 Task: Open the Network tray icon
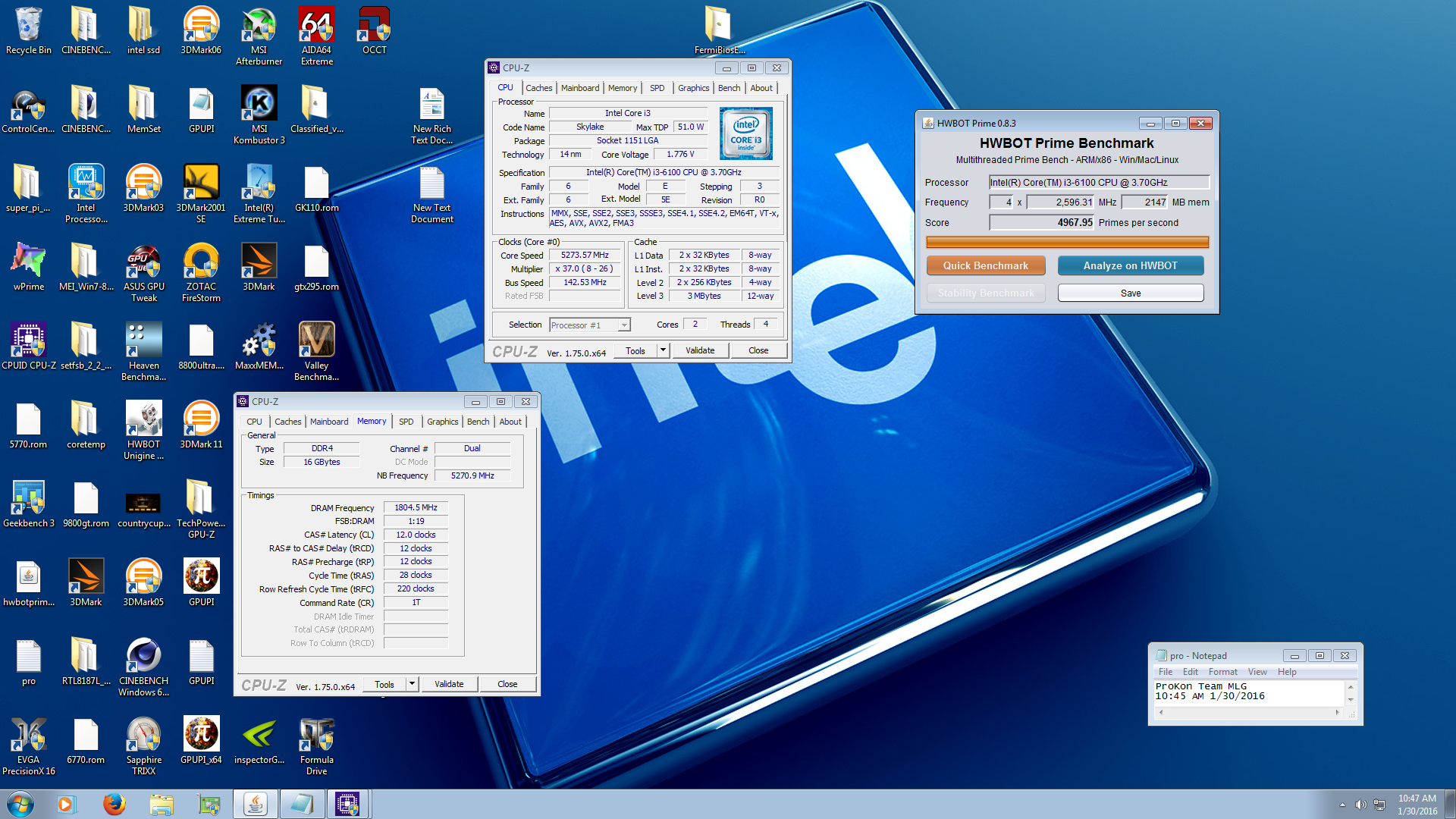coord(1379,805)
